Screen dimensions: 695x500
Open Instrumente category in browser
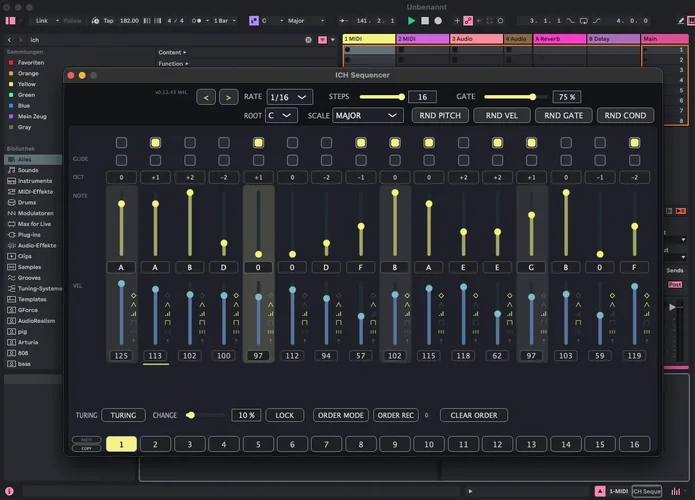click(x=35, y=181)
